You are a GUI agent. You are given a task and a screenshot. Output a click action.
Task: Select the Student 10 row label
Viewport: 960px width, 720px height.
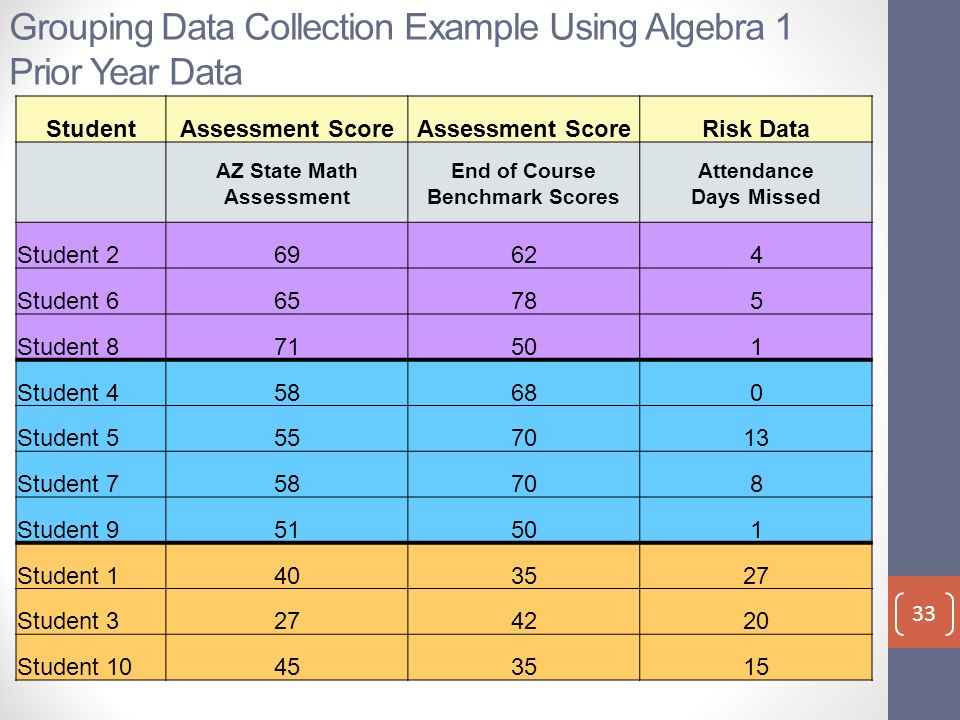[74, 667]
